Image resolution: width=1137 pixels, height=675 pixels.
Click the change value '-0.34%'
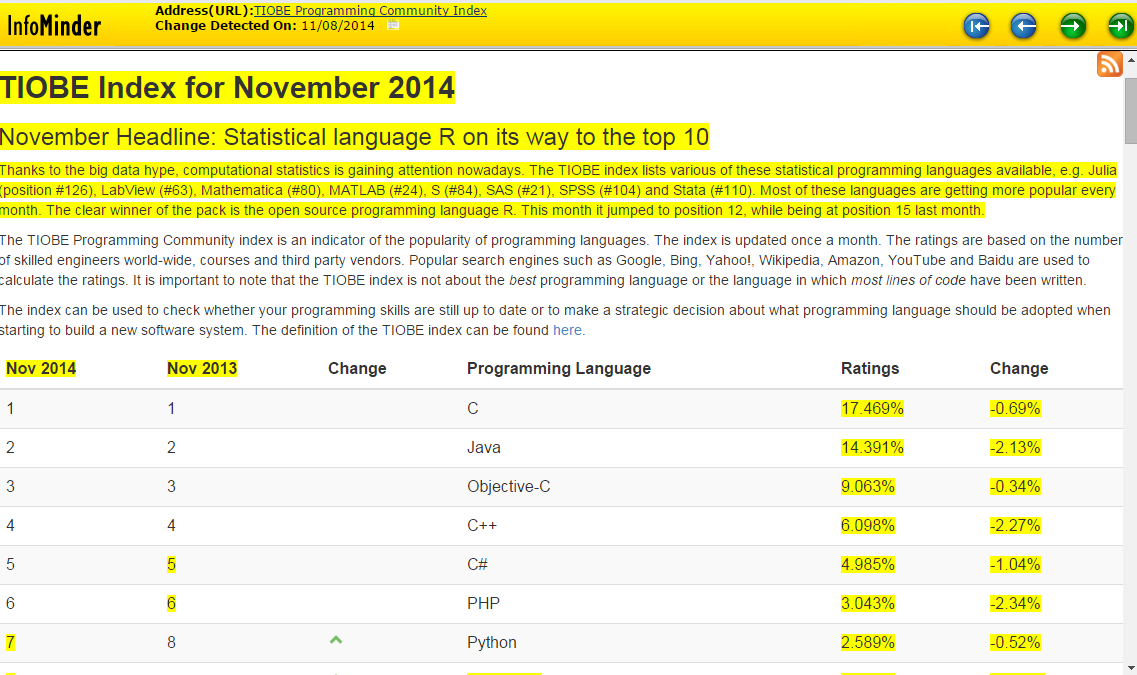point(1015,486)
